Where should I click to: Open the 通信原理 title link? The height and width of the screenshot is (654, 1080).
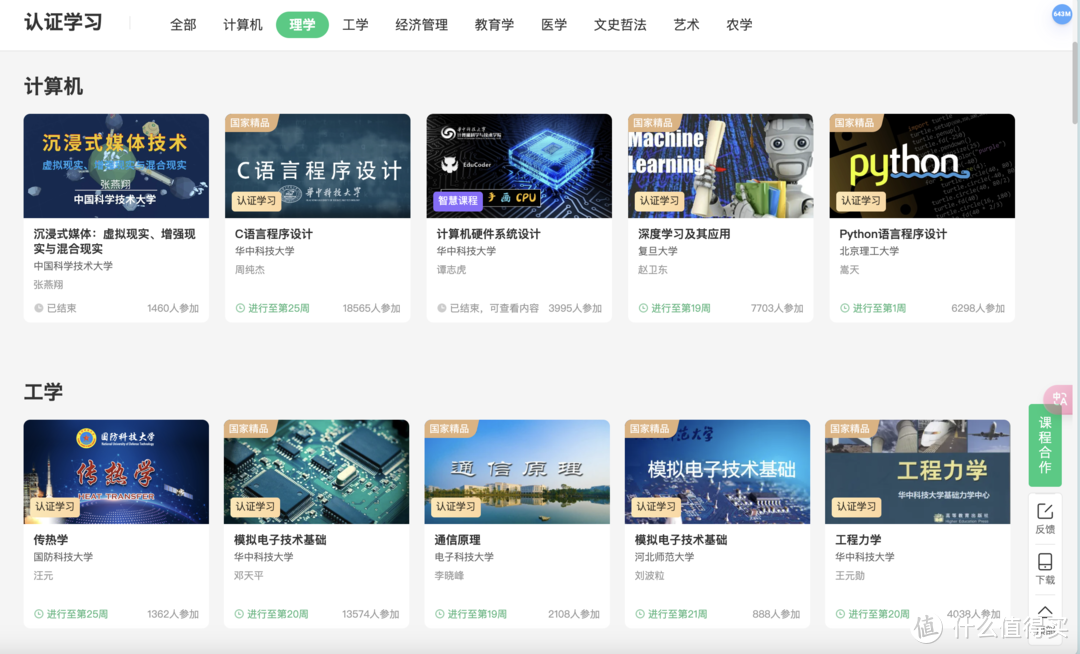click(457, 540)
